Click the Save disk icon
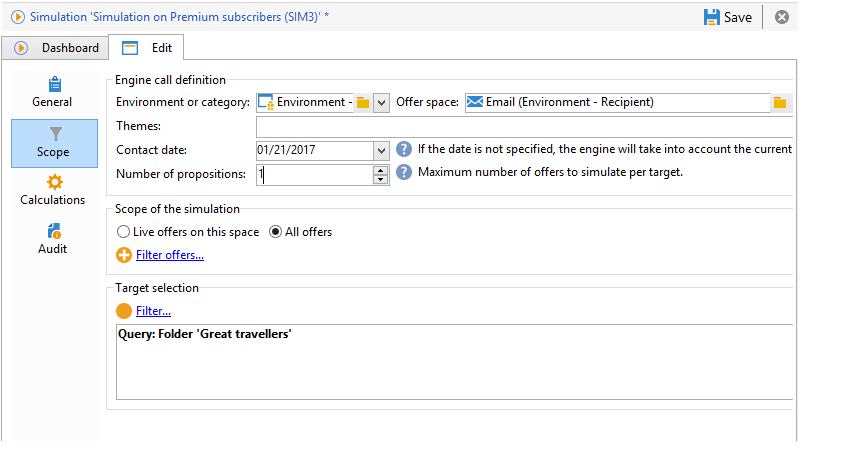This screenshot has width=852, height=453. [711, 17]
